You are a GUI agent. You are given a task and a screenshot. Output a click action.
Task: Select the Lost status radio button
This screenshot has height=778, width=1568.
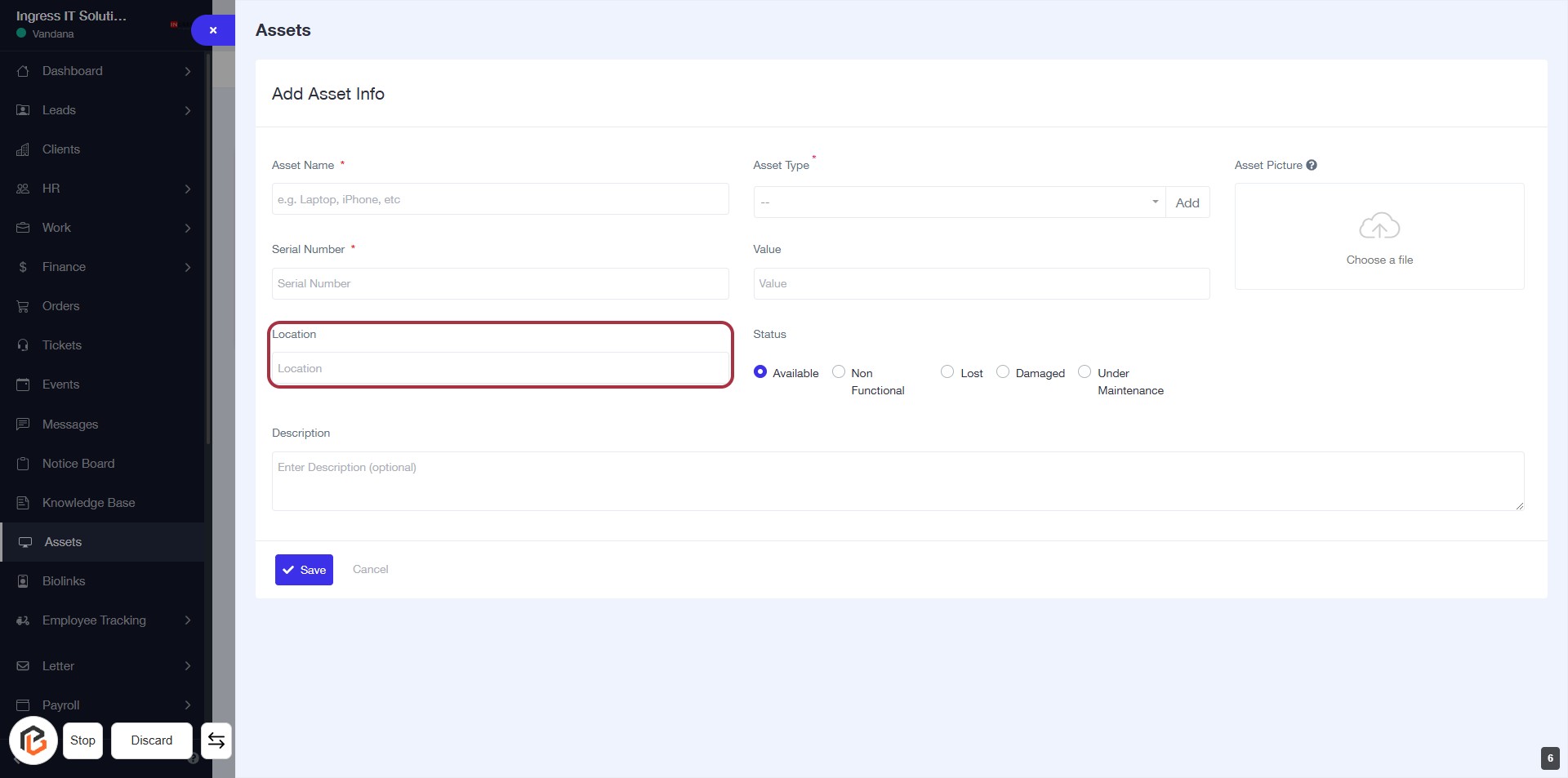(x=947, y=372)
